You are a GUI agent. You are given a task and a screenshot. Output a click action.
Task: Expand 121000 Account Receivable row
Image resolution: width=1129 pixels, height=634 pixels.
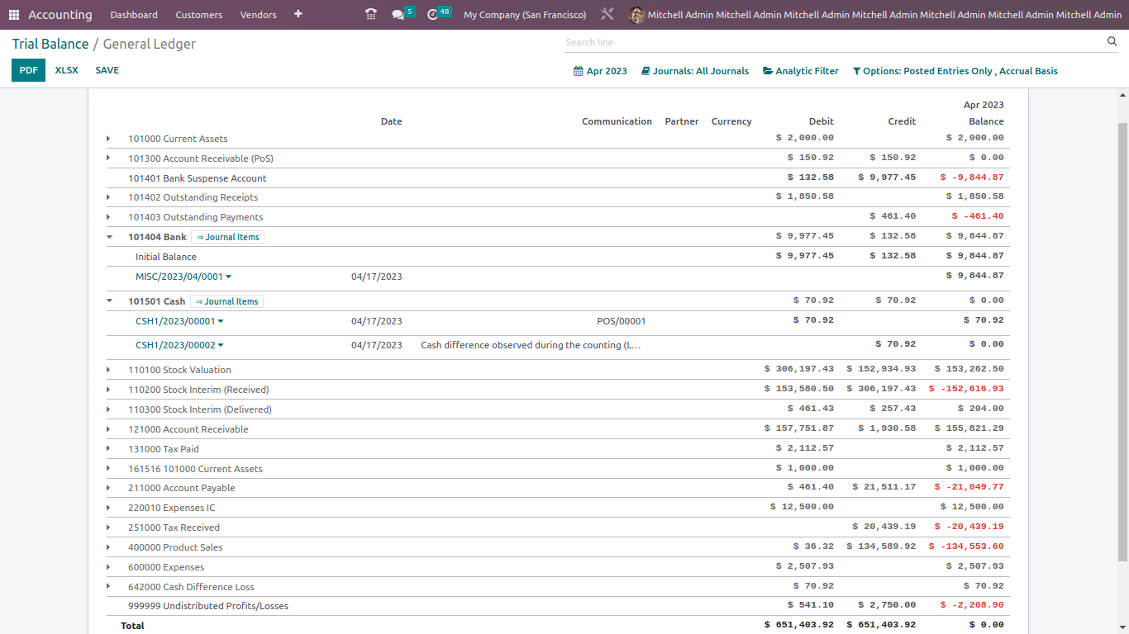point(109,429)
